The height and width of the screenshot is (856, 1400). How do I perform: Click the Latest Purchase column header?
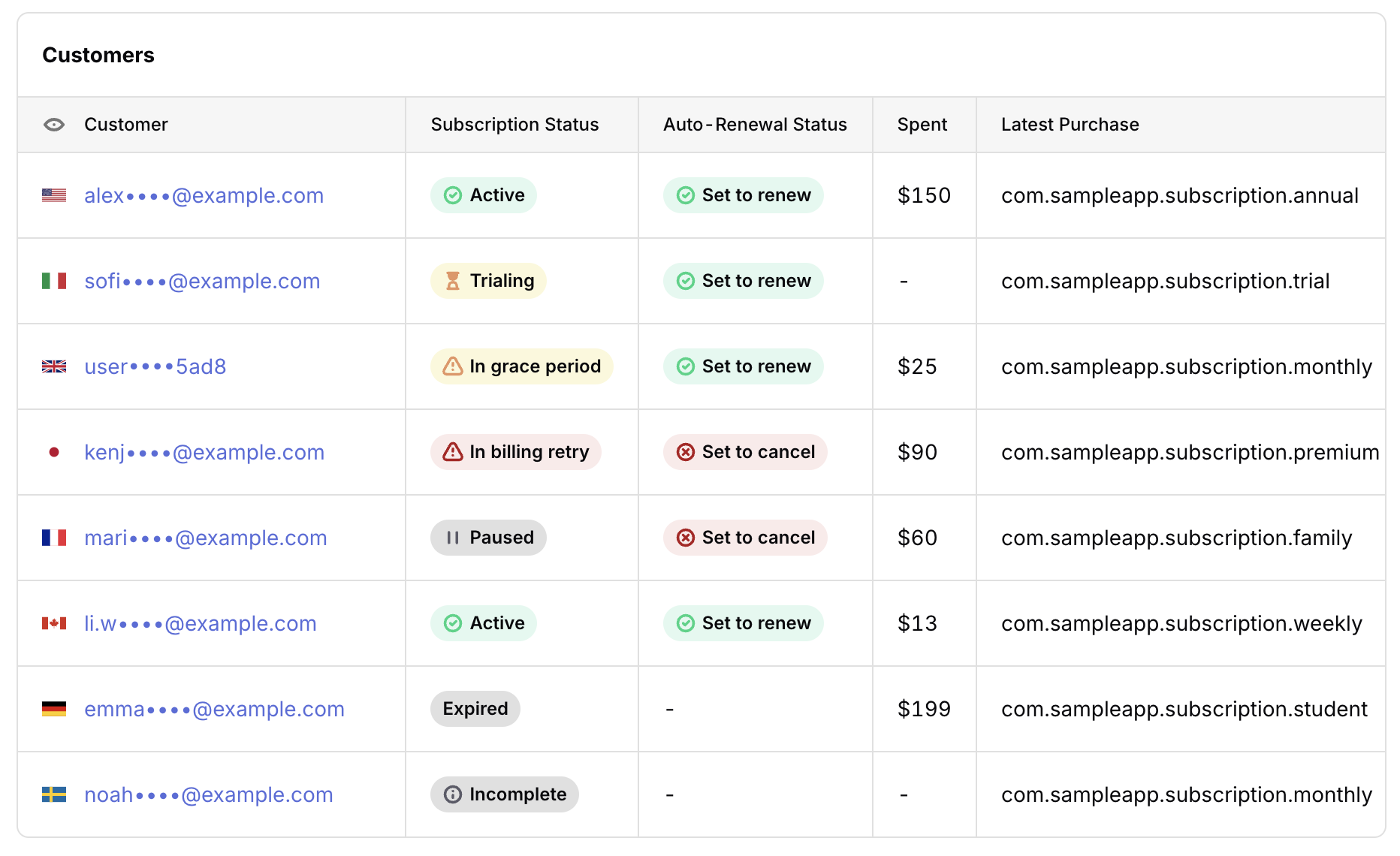(x=1070, y=125)
